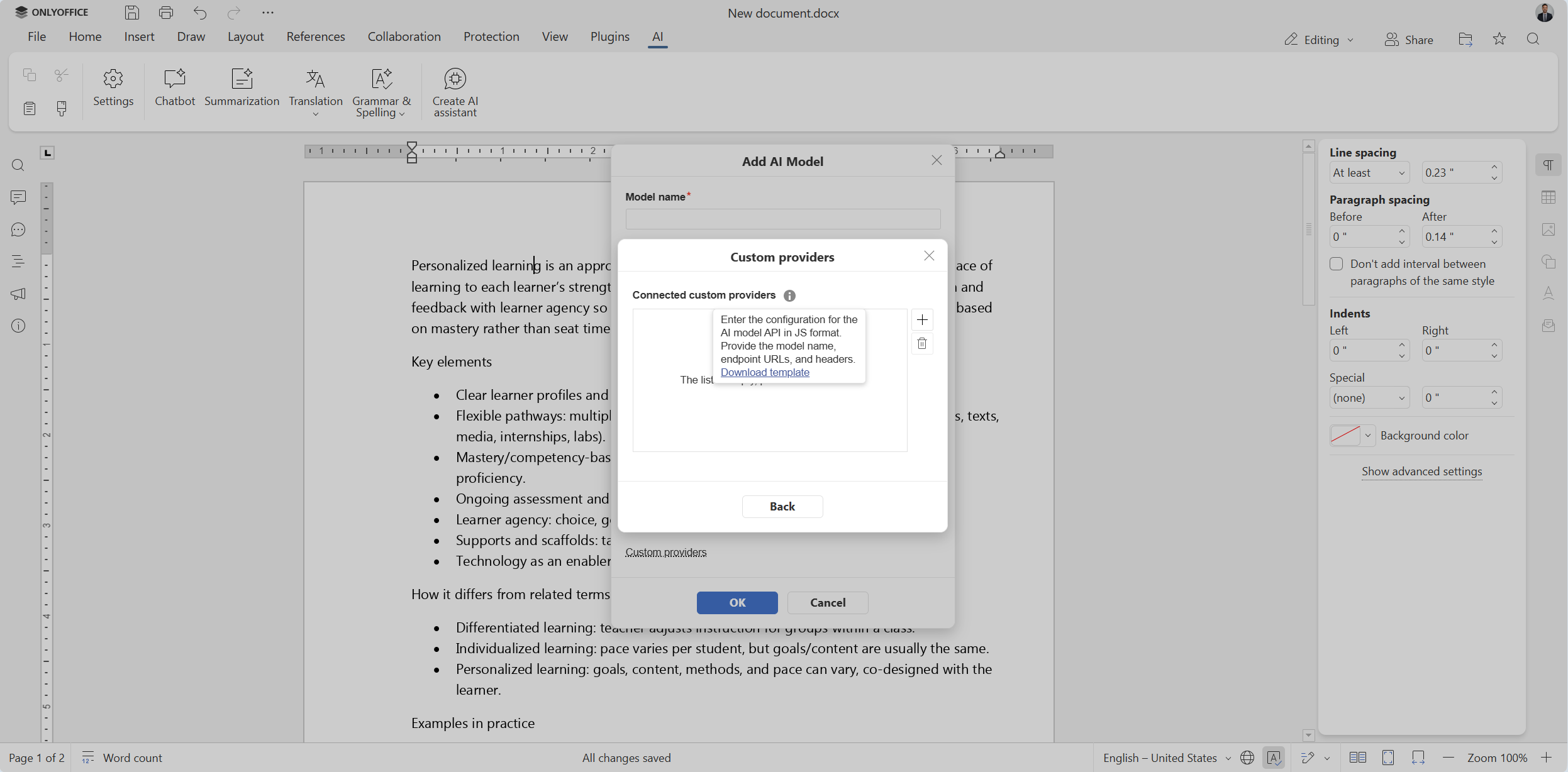Open the About info icon in left sidebar
The width and height of the screenshot is (1568, 772).
point(18,326)
